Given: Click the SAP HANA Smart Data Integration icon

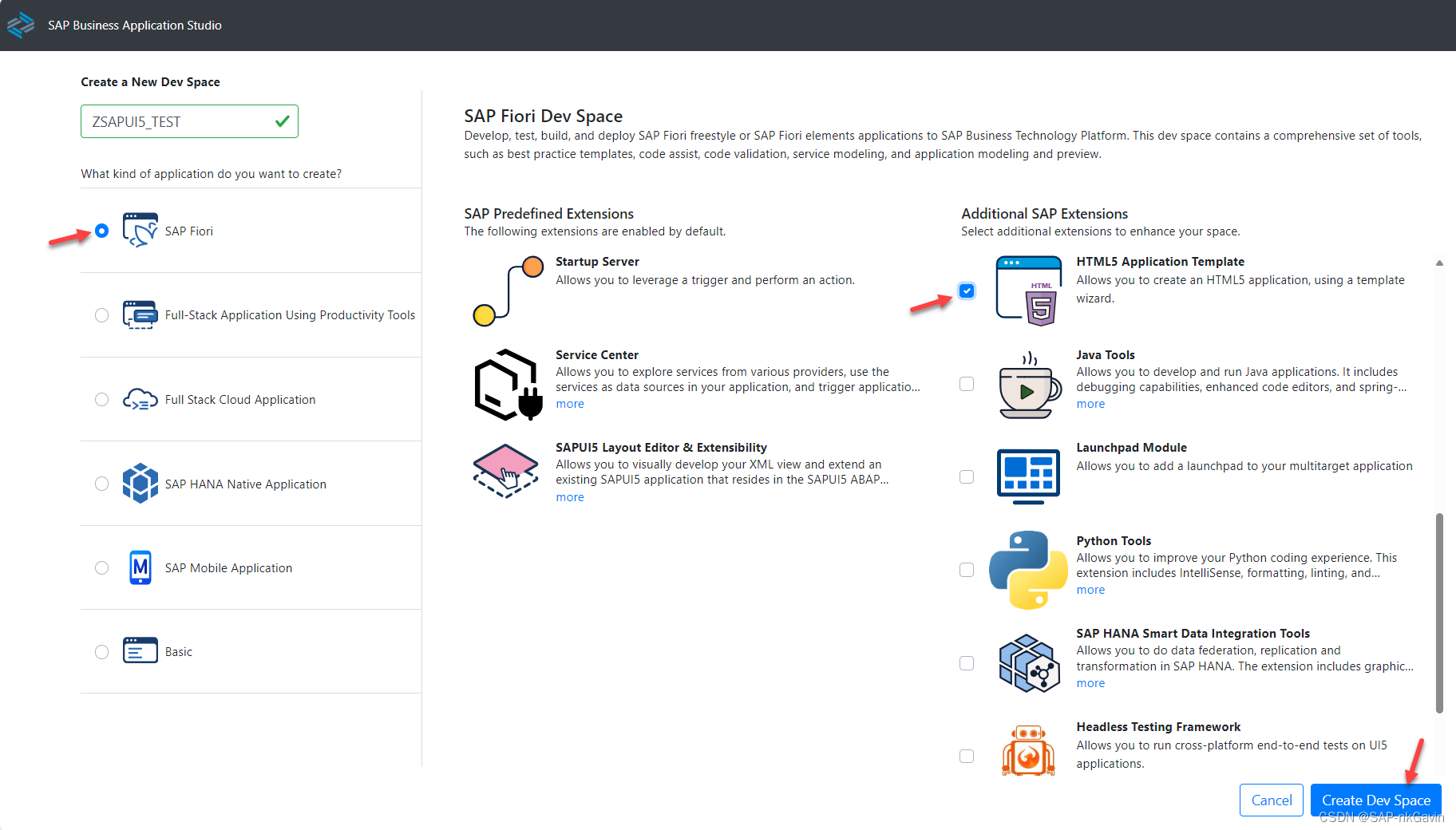Looking at the screenshot, I should click(x=1029, y=663).
